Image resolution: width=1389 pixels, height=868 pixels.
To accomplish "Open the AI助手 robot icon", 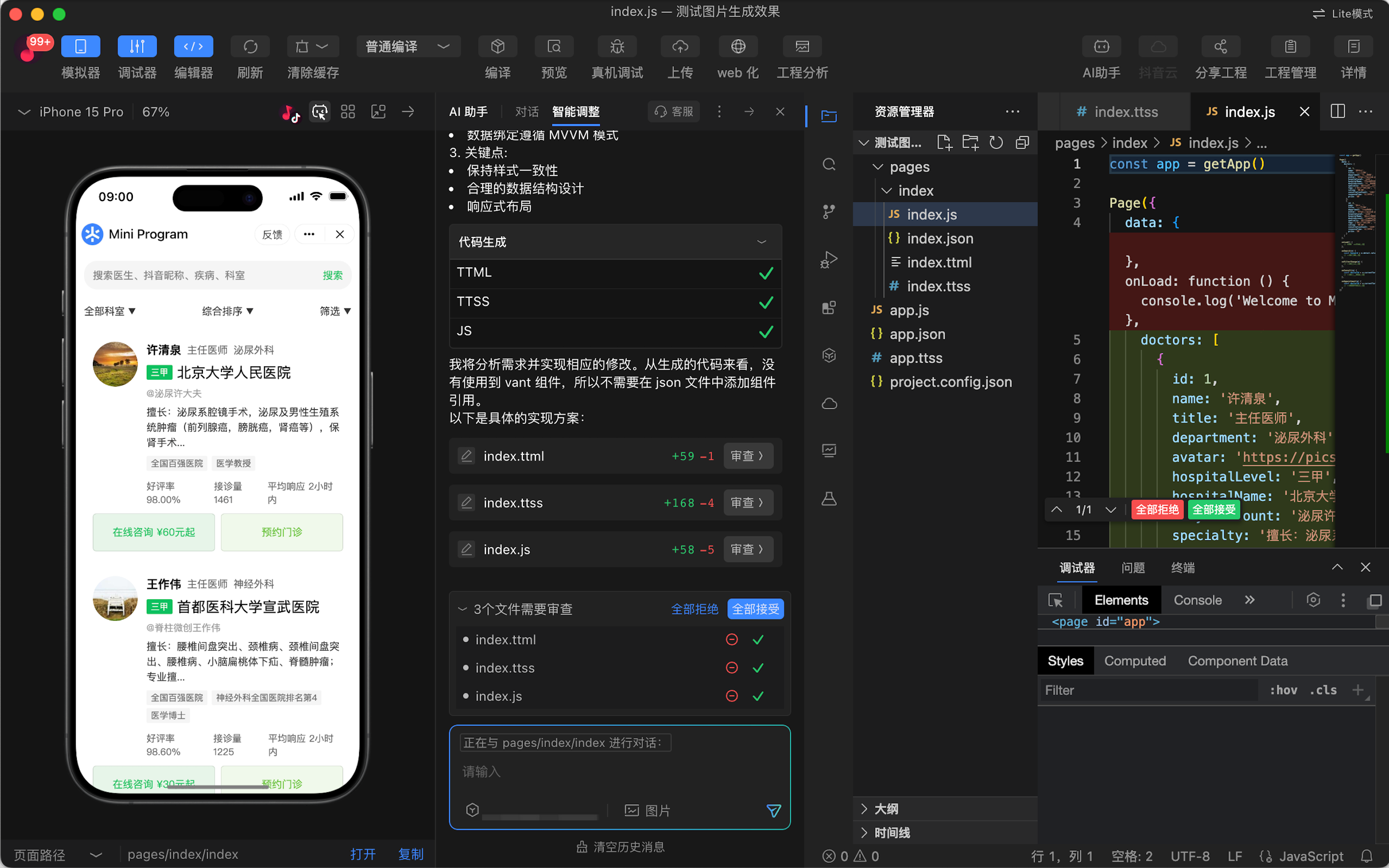I will [1101, 47].
